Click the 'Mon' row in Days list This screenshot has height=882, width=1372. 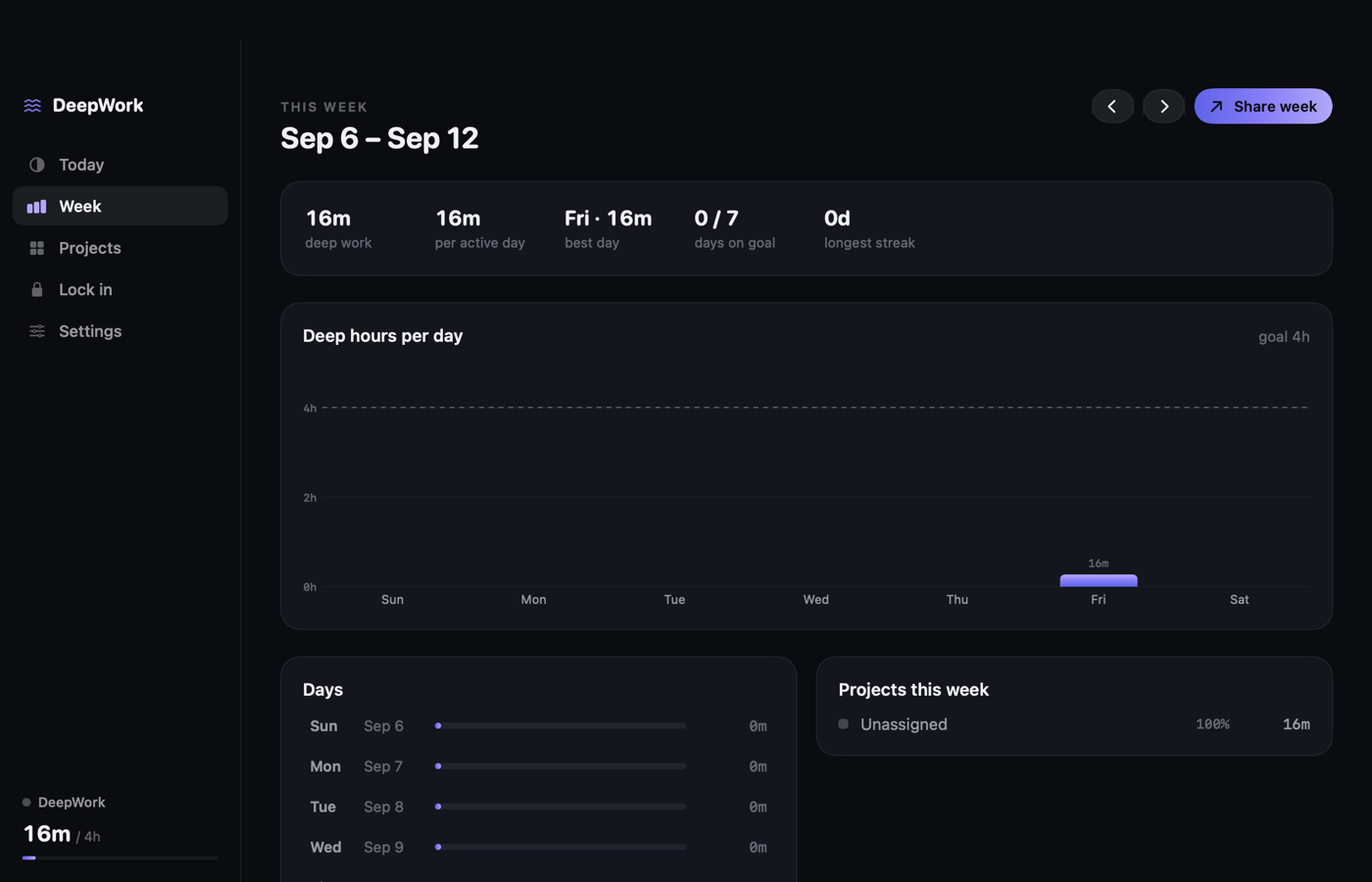tap(538, 766)
